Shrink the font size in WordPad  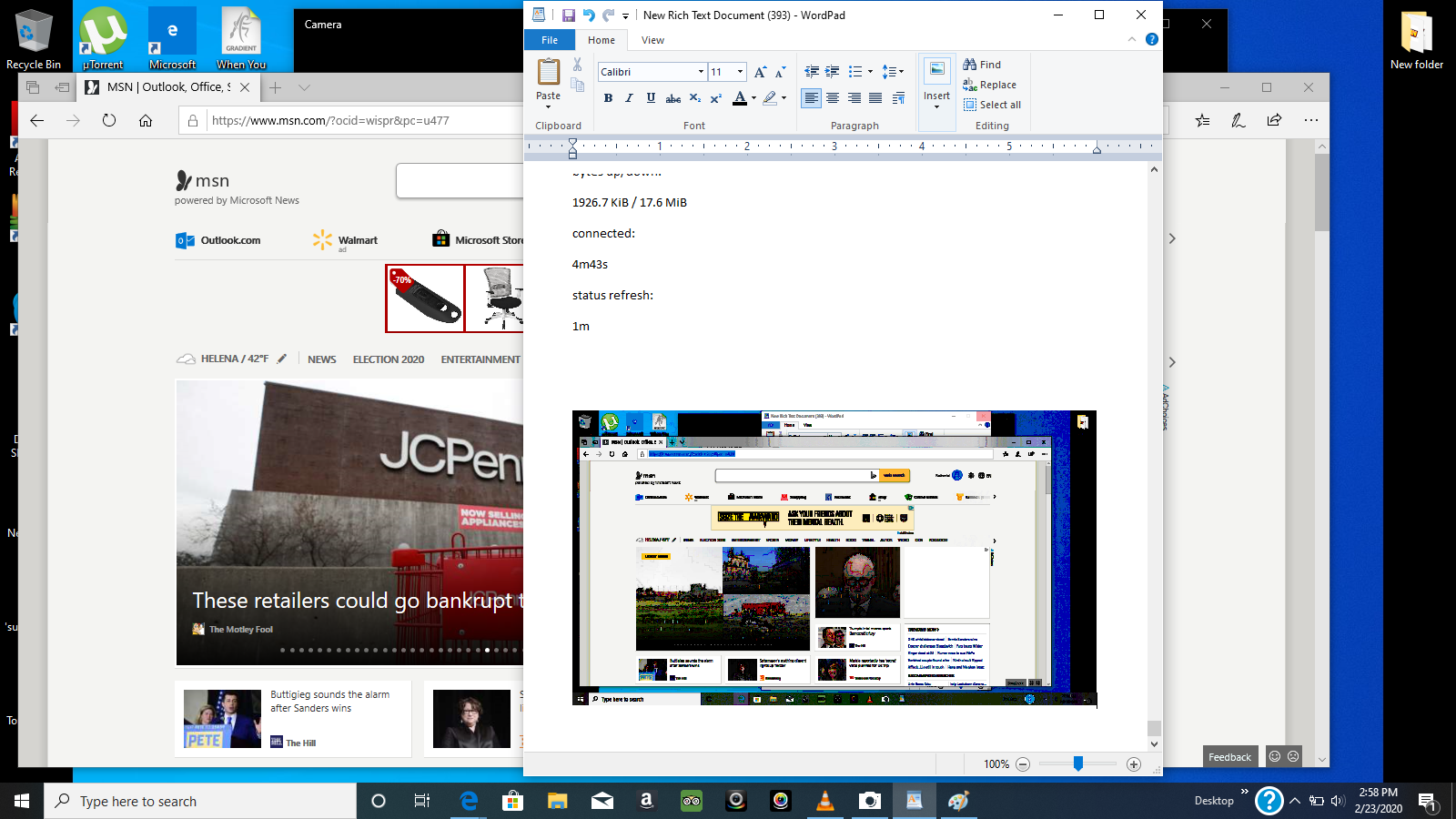[x=780, y=72]
